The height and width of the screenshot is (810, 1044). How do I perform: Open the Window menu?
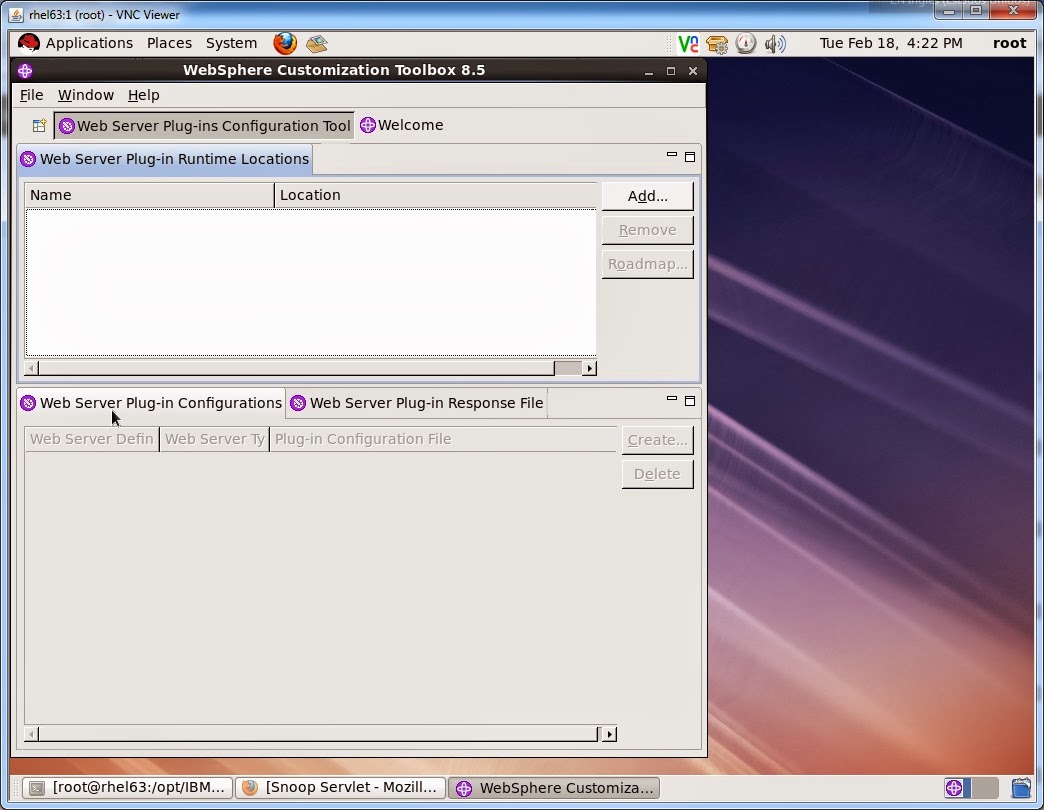[85, 95]
